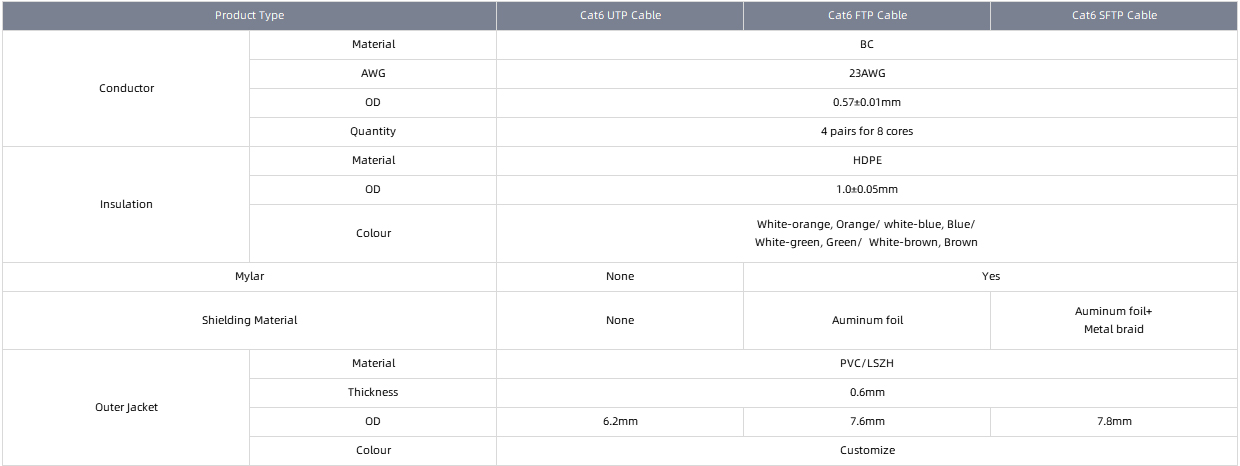Select the 1.0±0.05mm insulation OD cell

(867, 189)
